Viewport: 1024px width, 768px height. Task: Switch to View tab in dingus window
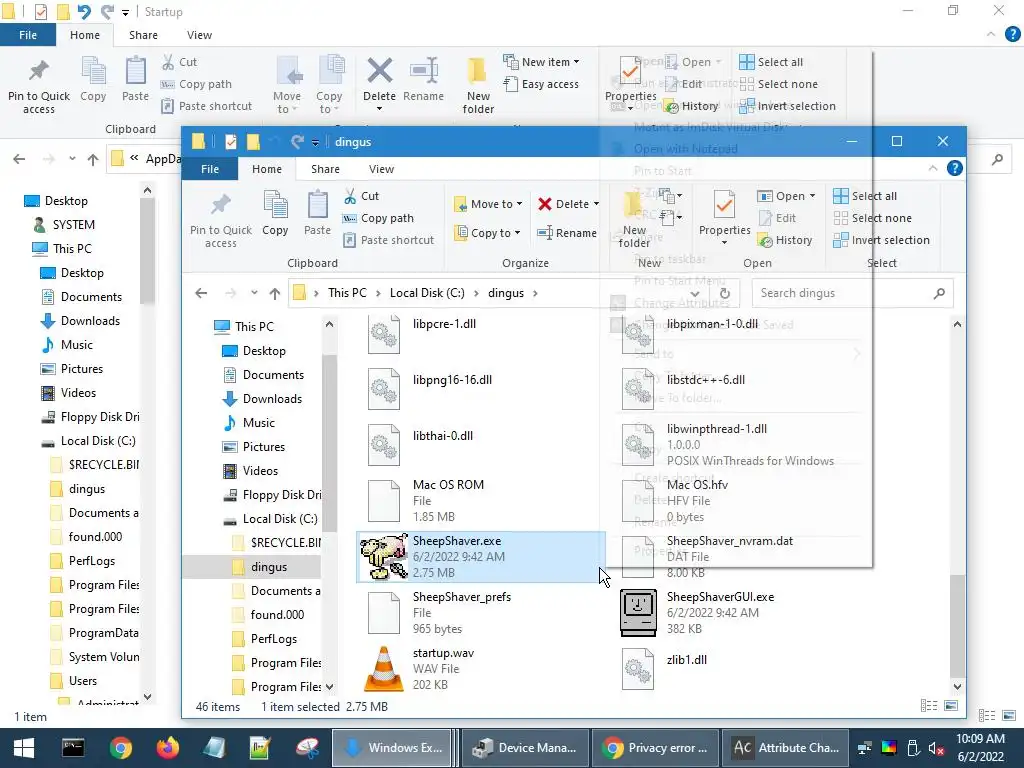381,168
